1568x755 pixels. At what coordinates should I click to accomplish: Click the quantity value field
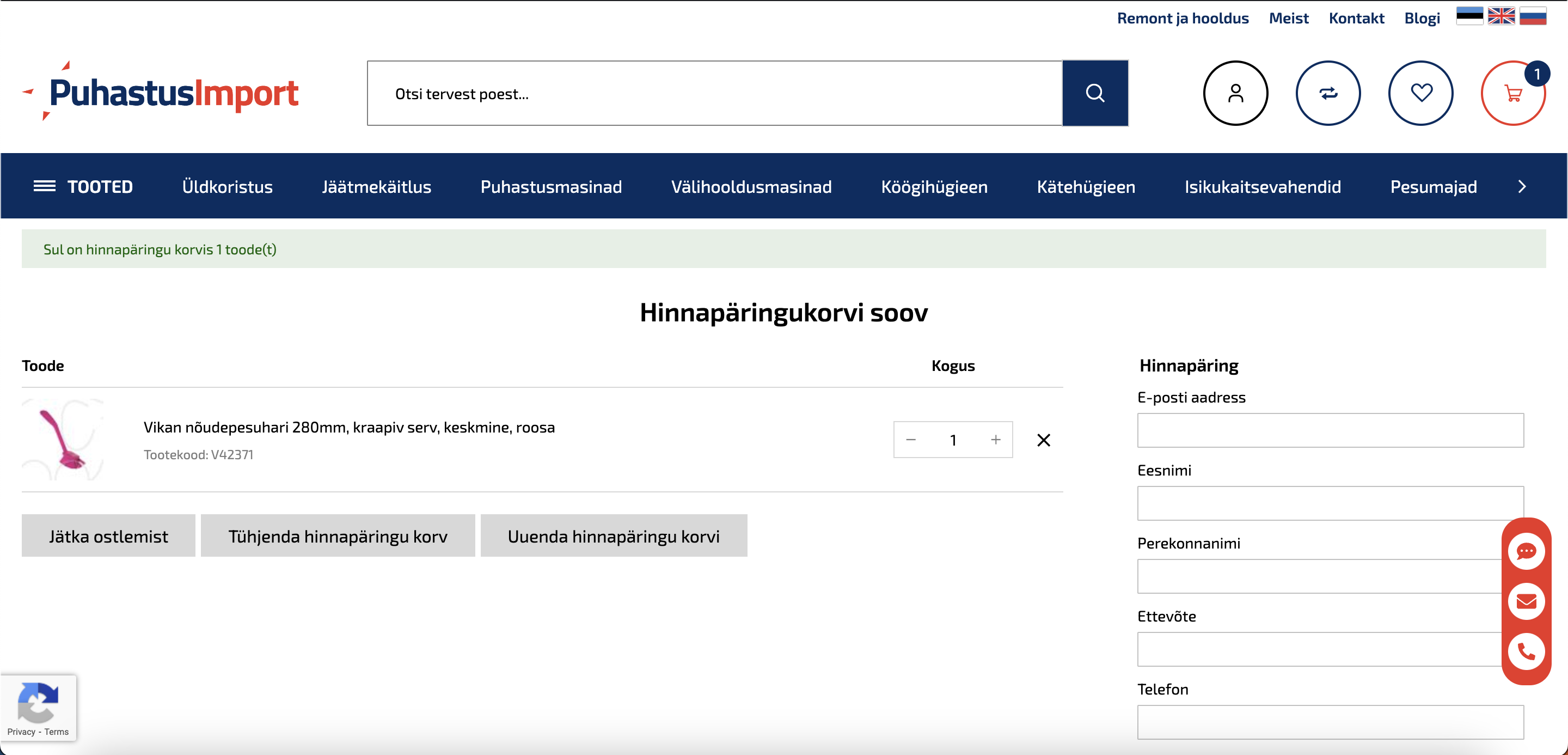[953, 440]
